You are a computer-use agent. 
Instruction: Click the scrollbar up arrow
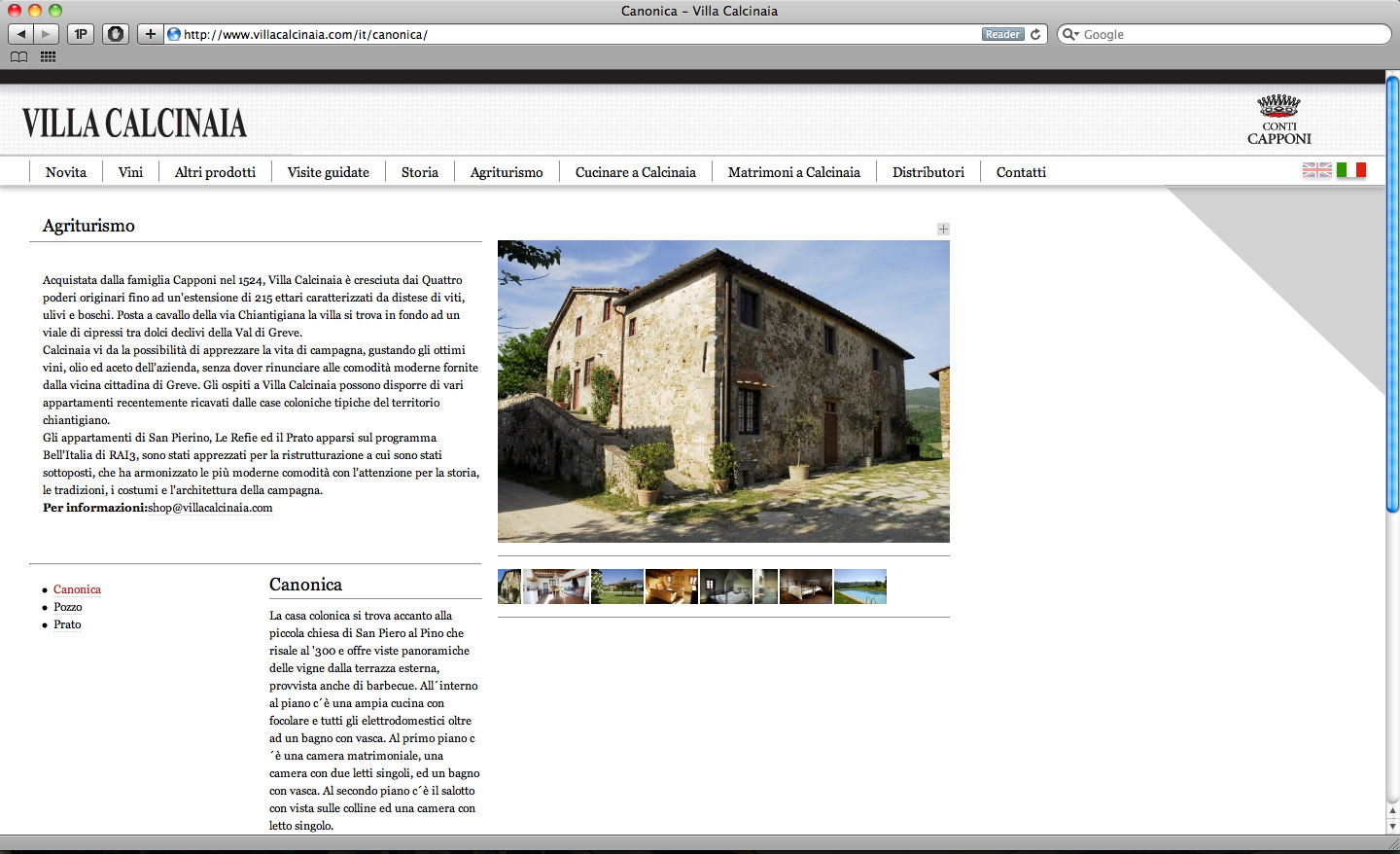[1392, 811]
